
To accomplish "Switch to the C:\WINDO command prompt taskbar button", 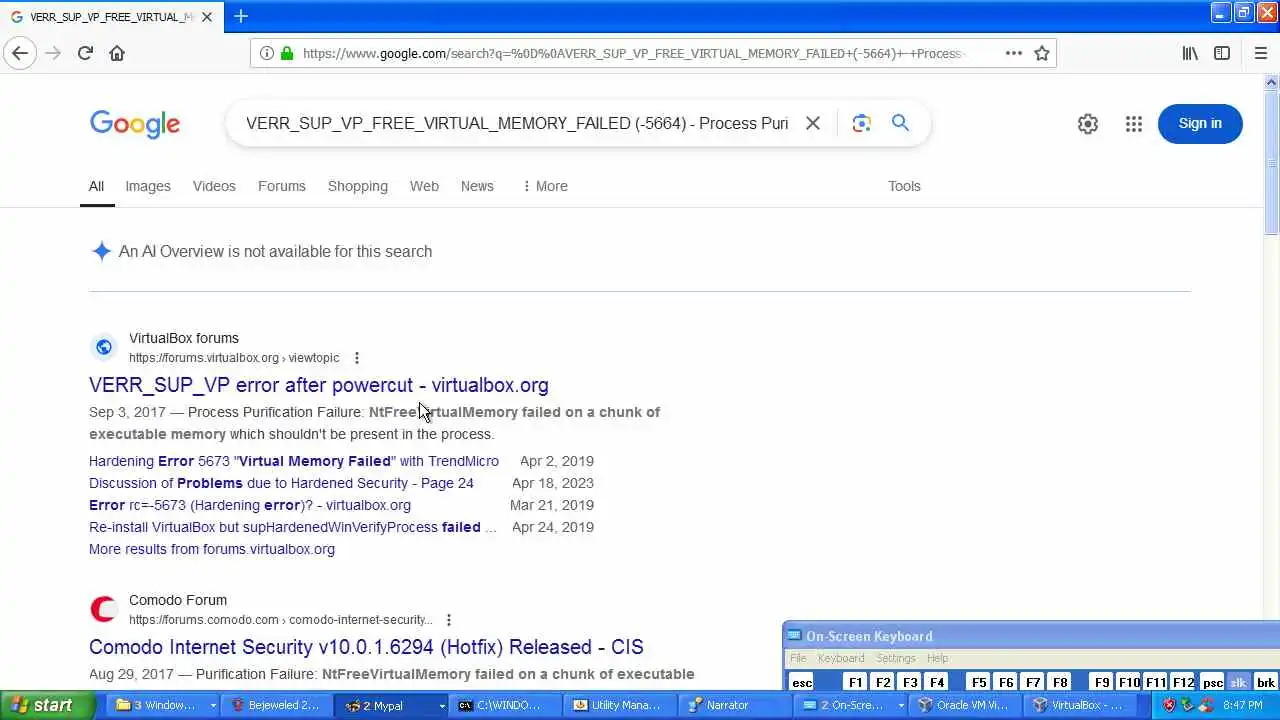I will (x=504, y=705).
